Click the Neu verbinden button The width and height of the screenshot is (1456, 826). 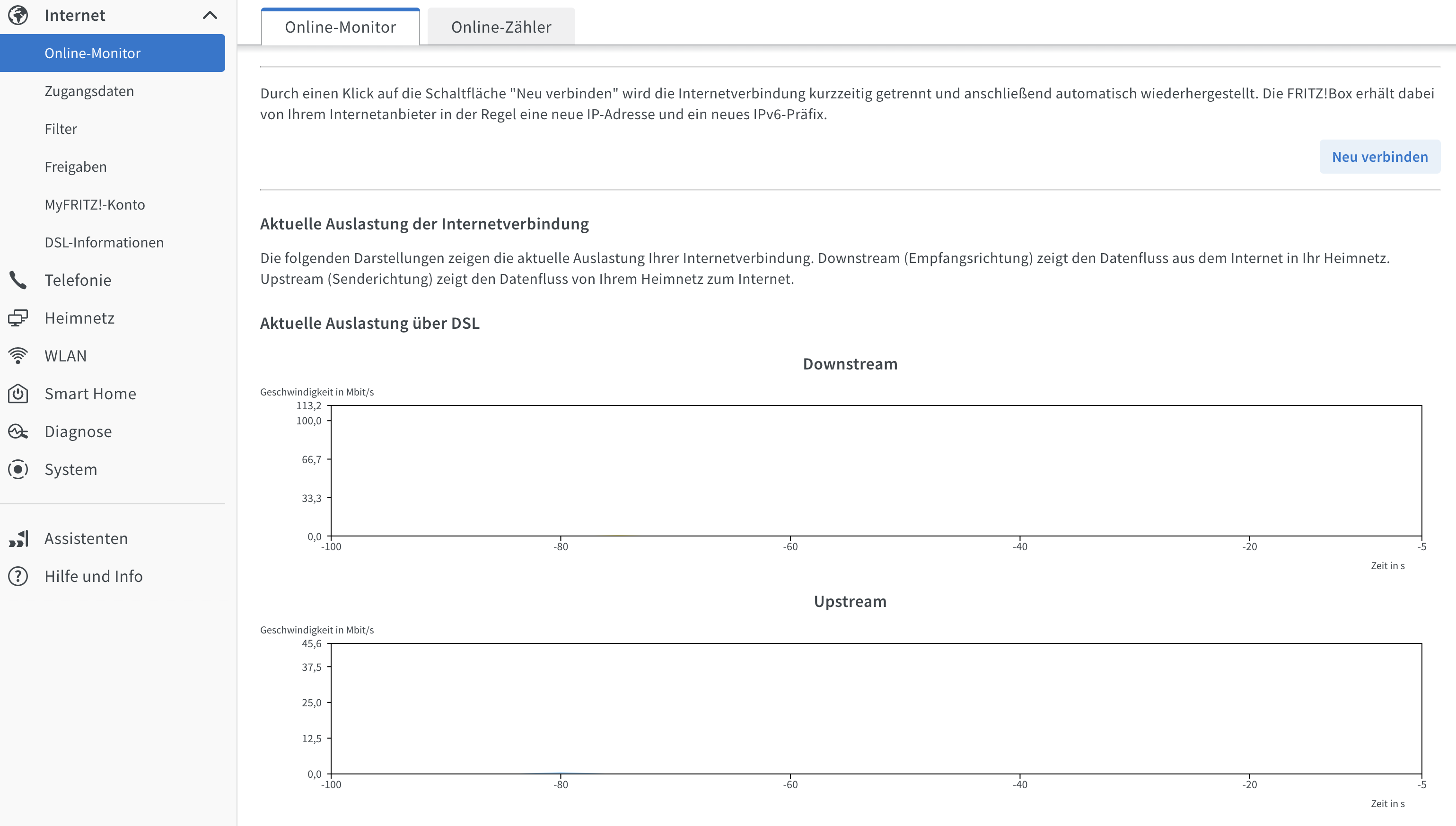[x=1379, y=157]
